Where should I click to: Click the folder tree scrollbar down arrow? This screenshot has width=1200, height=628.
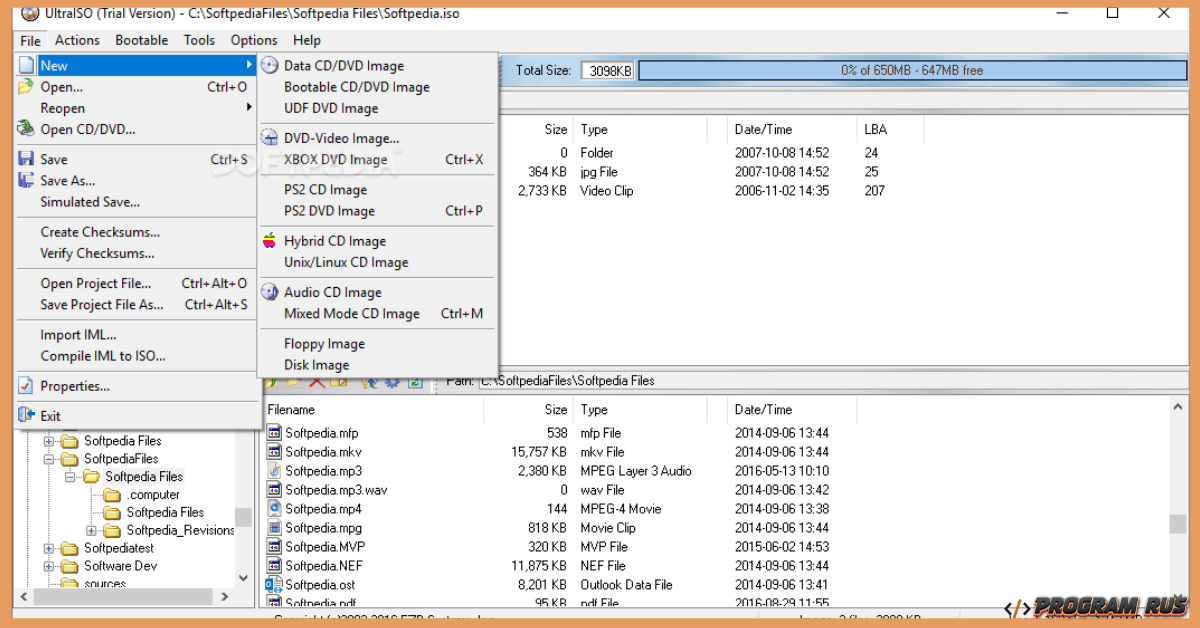(x=243, y=577)
